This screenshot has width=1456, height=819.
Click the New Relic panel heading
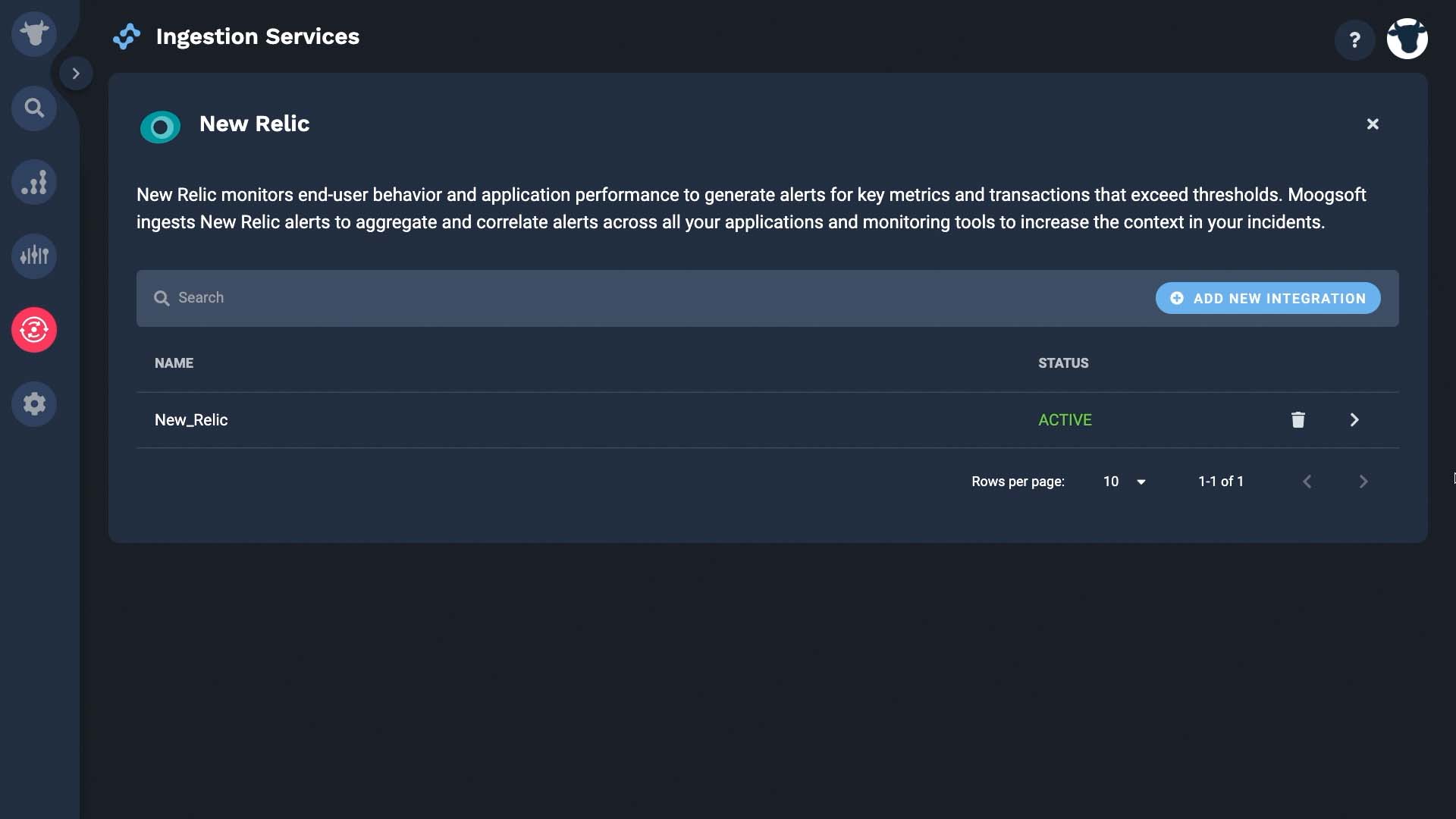pyautogui.click(x=255, y=124)
